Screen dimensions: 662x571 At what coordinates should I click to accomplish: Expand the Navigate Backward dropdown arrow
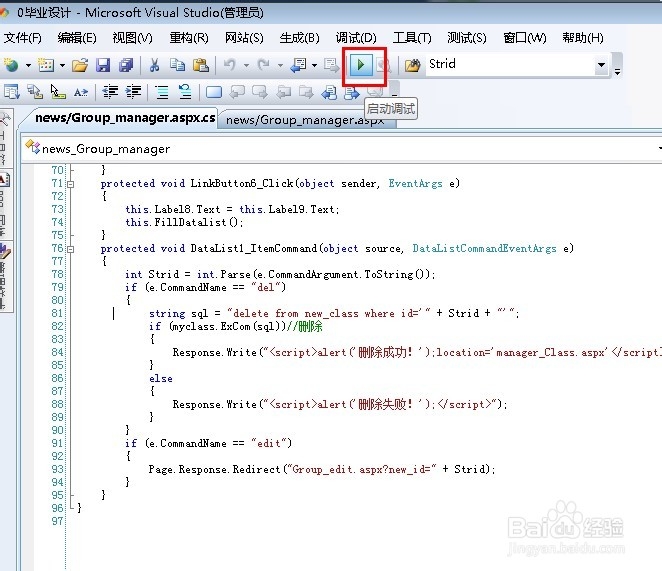[x=315, y=65]
